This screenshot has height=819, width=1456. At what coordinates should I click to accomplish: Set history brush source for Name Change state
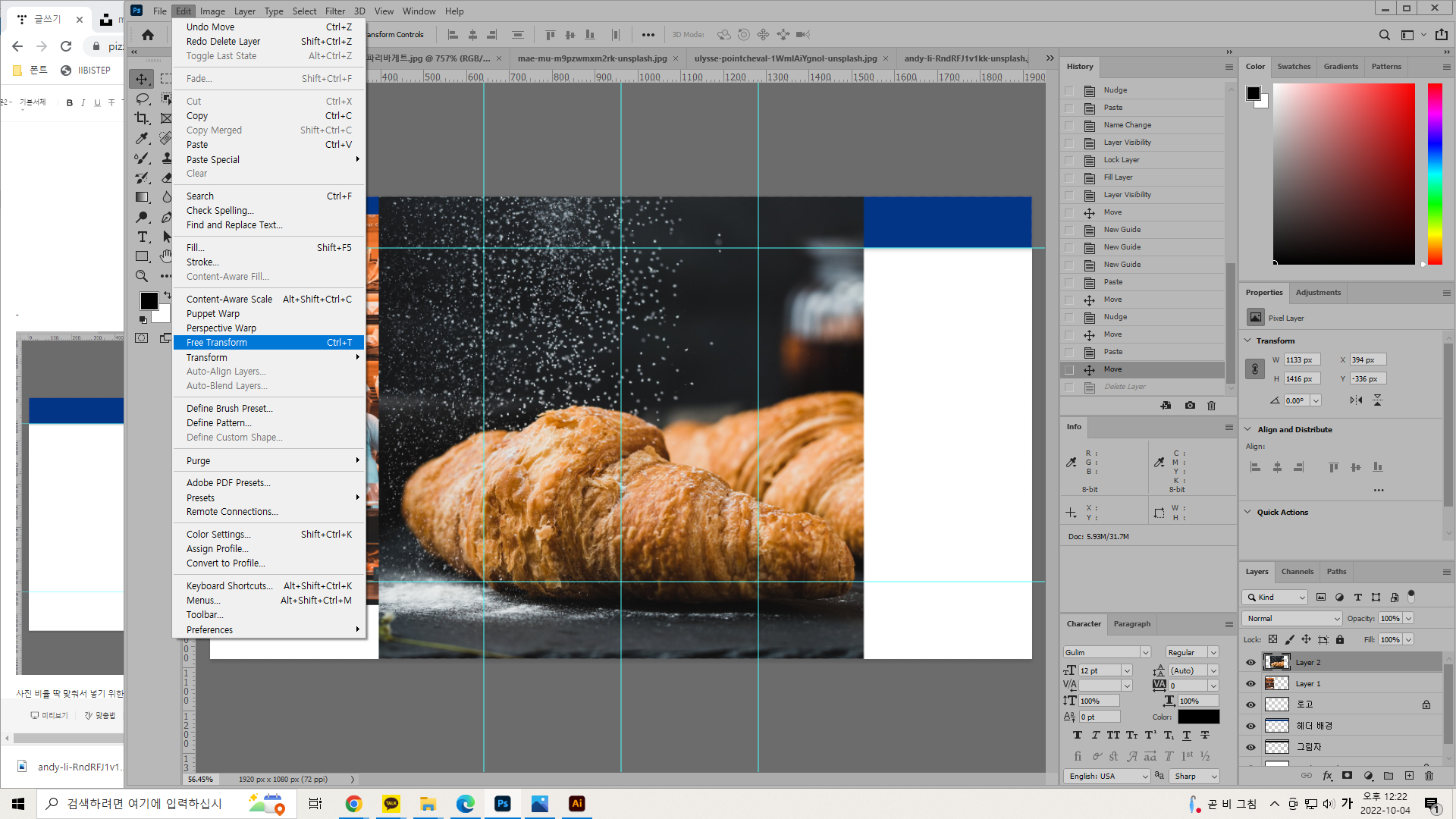click(x=1069, y=125)
